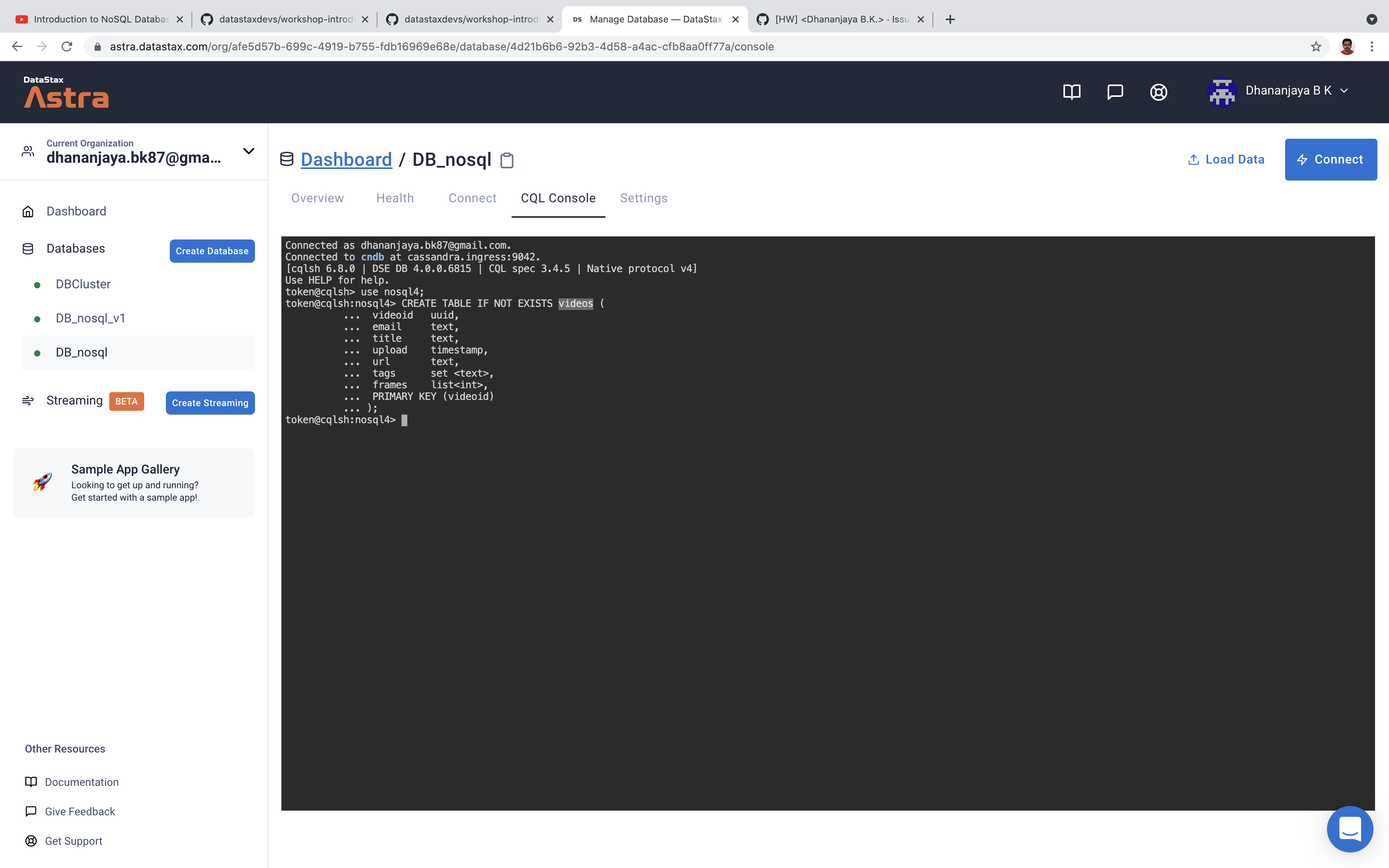Click the Create Database button
This screenshot has width=1389, height=868.
pyautogui.click(x=212, y=251)
